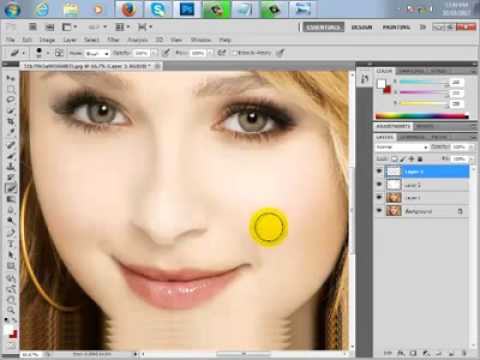Open the Image menu

coord(47,40)
